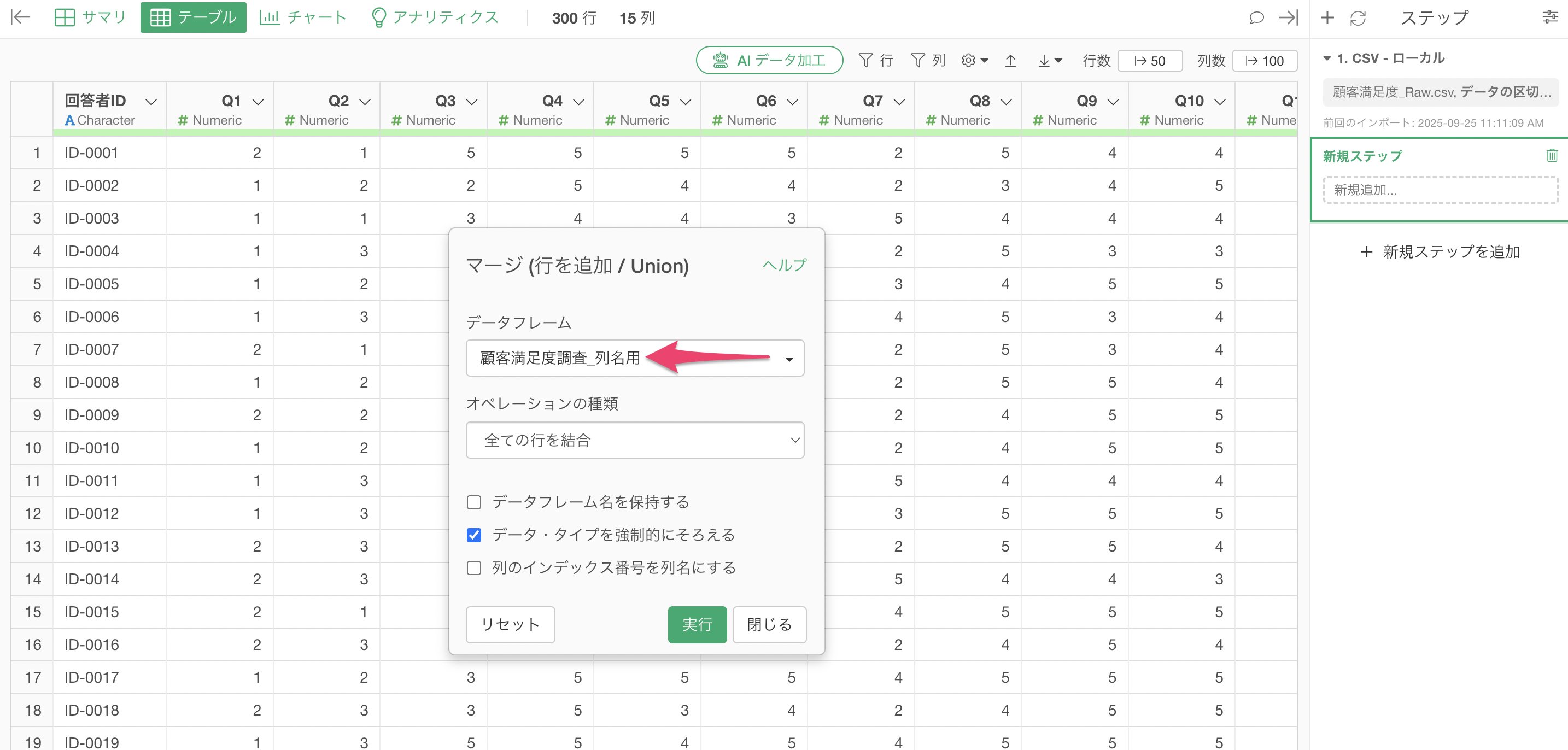Switch to the サマリ tab
The width and height of the screenshot is (1568, 750).
[90, 17]
